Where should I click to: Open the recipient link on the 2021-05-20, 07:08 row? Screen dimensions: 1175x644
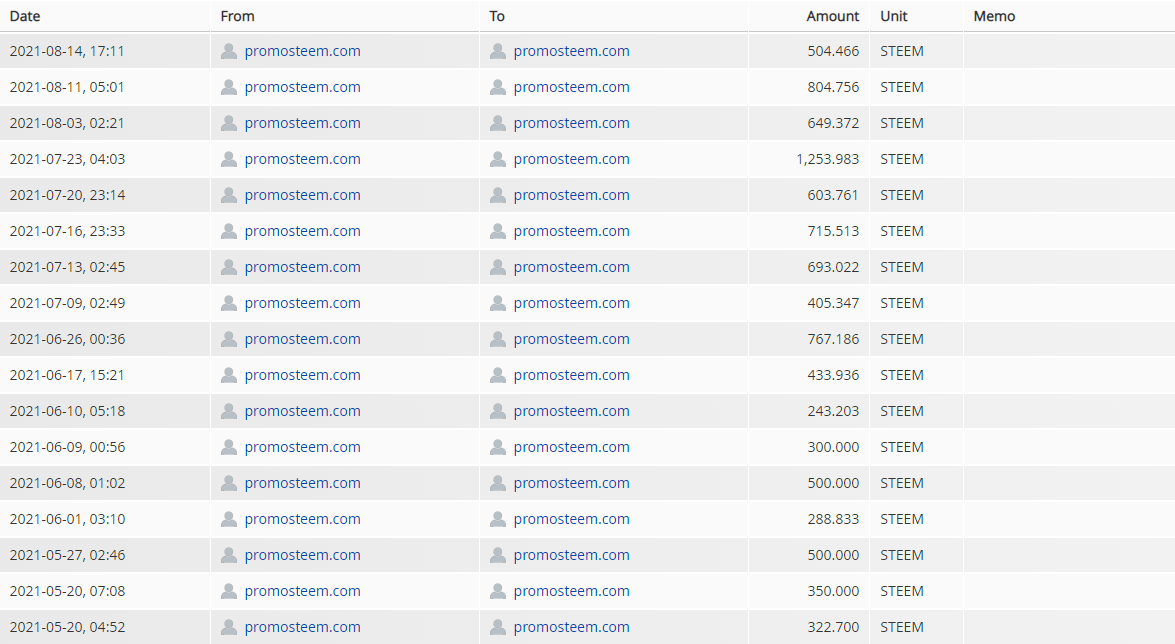(572, 591)
